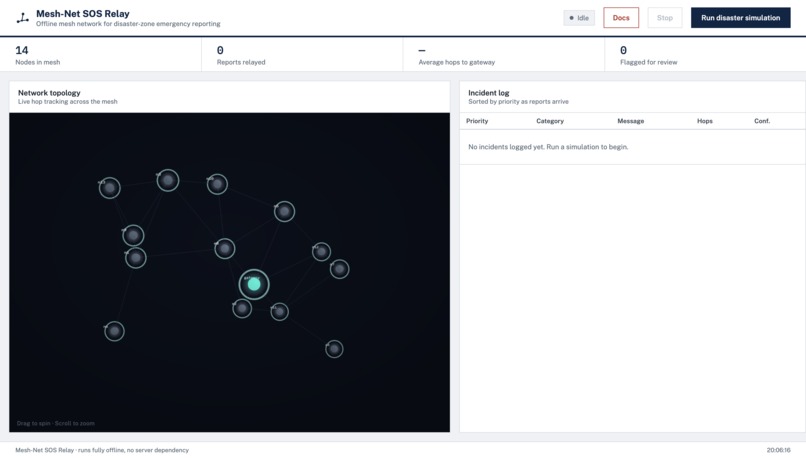Click the No incidents logged yet message
Viewport: 806px width, 458px height.
[548, 147]
